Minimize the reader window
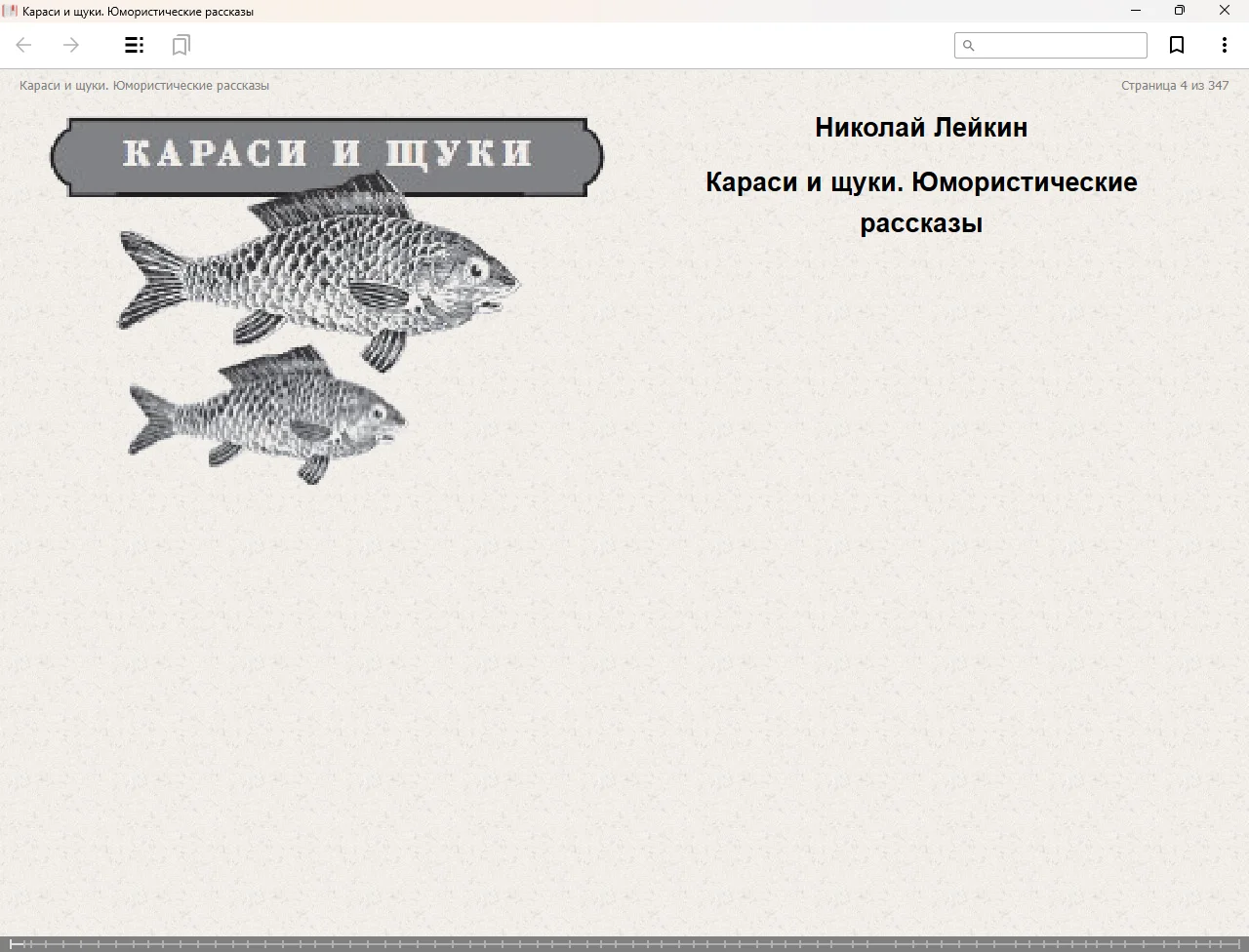 coord(1135,11)
